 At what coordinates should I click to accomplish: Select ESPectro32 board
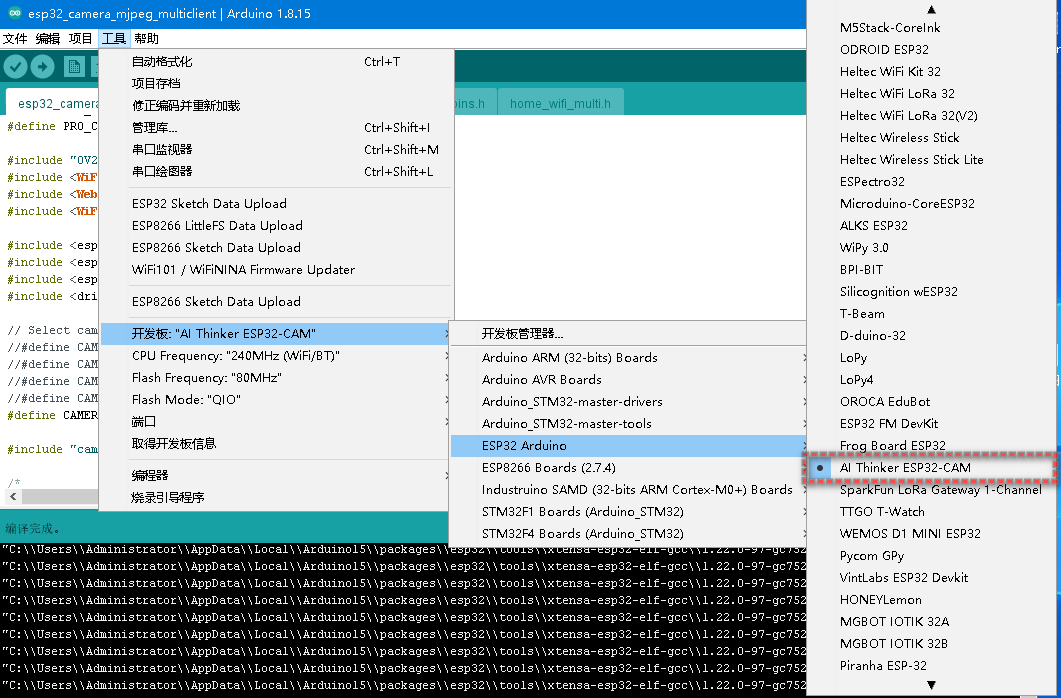(930, 181)
